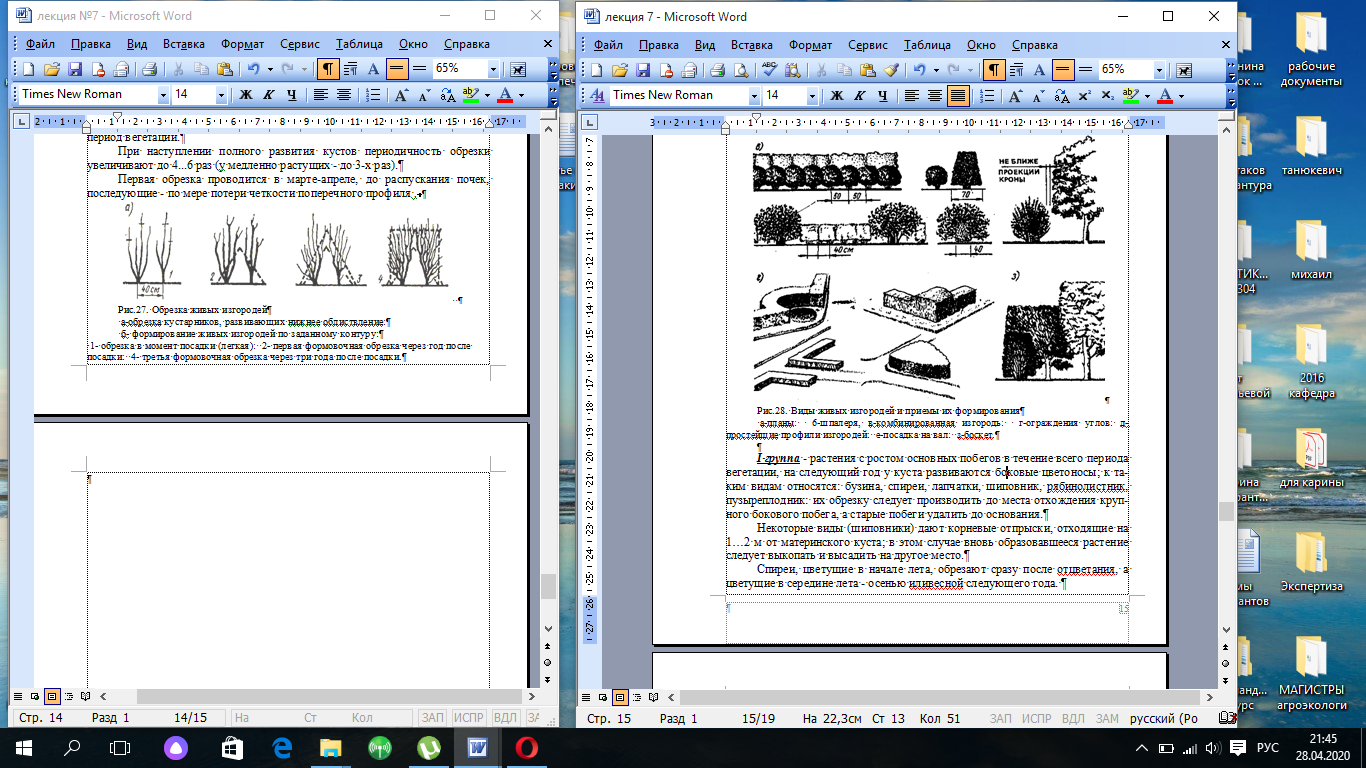Select Format Painter brush in лекция 7 toolbar
Viewport: 1366px width, 768px height.
(891, 69)
